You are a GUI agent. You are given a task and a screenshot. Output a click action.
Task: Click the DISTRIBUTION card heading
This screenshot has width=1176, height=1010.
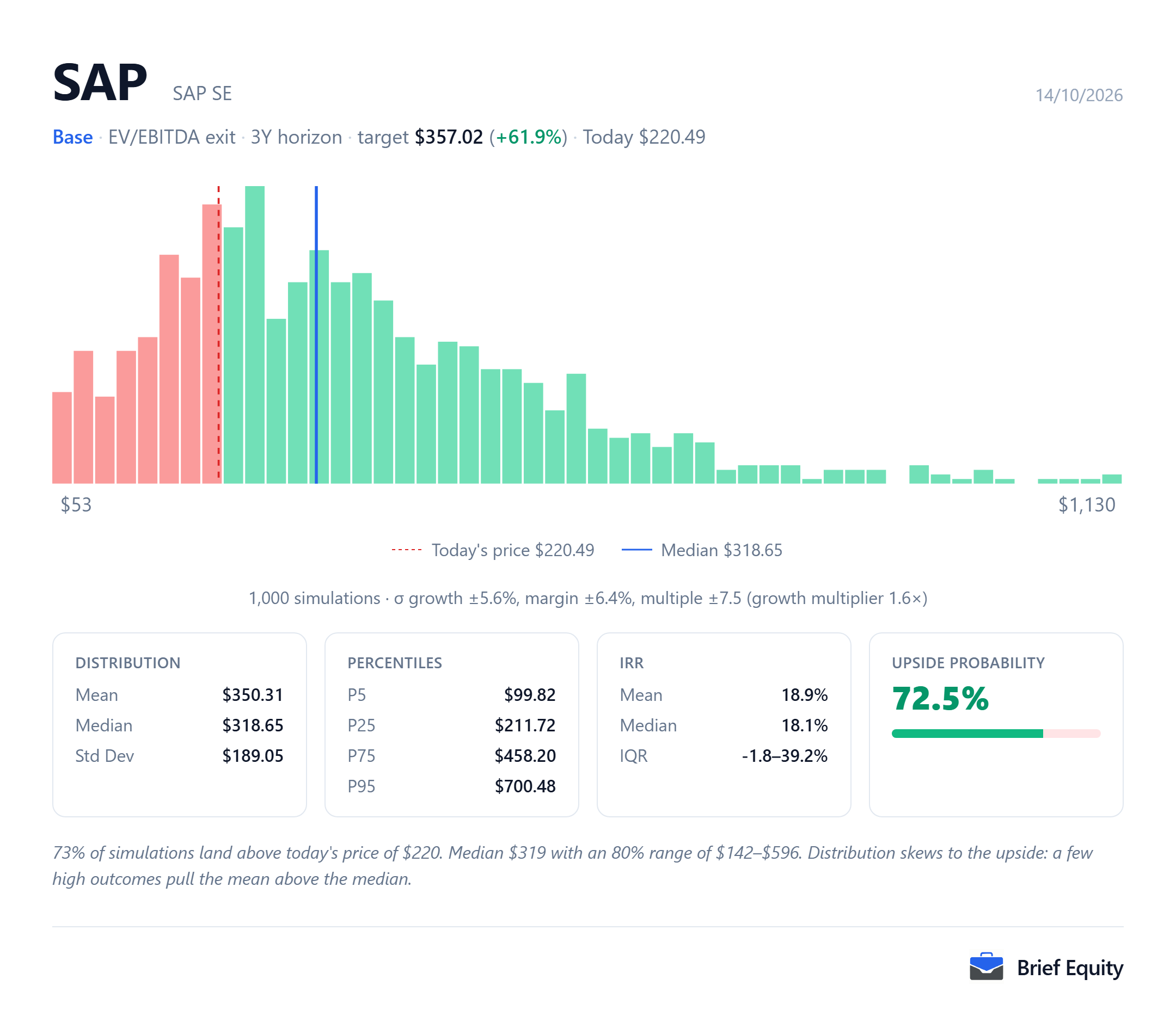point(128,663)
